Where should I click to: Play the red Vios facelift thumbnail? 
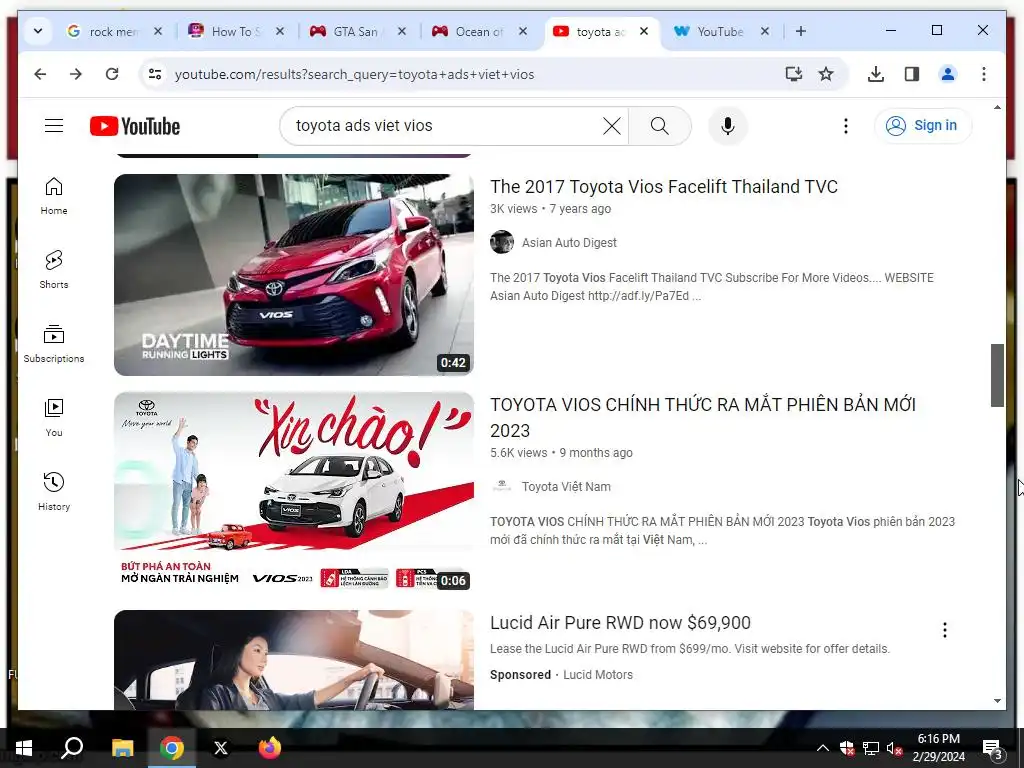pyautogui.click(x=294, y=275)
